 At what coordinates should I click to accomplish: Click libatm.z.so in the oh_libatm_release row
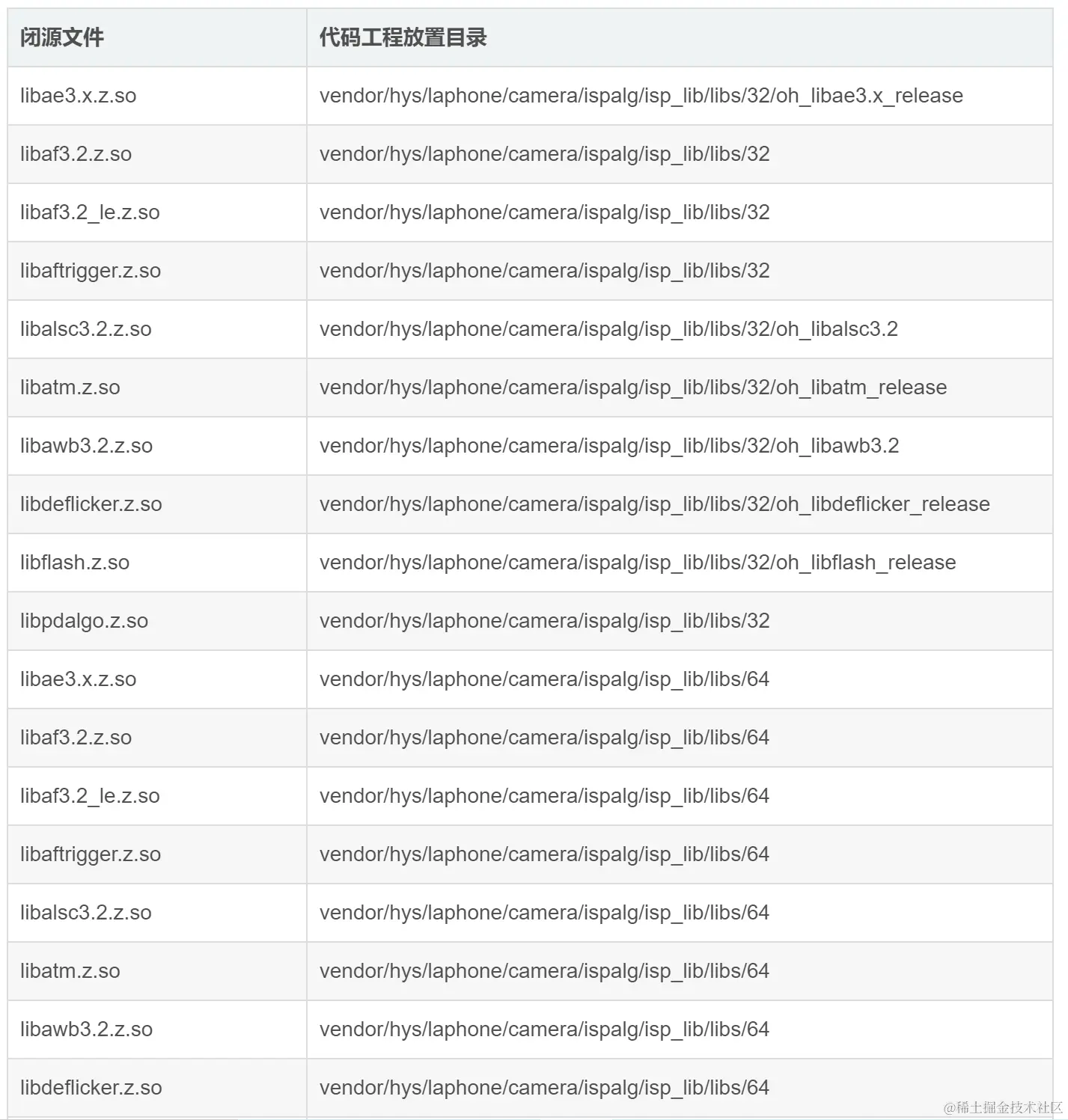tap(70, 388)
